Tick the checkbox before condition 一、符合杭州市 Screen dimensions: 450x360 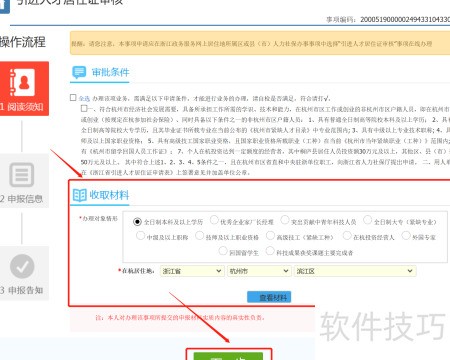coord(84,108)
